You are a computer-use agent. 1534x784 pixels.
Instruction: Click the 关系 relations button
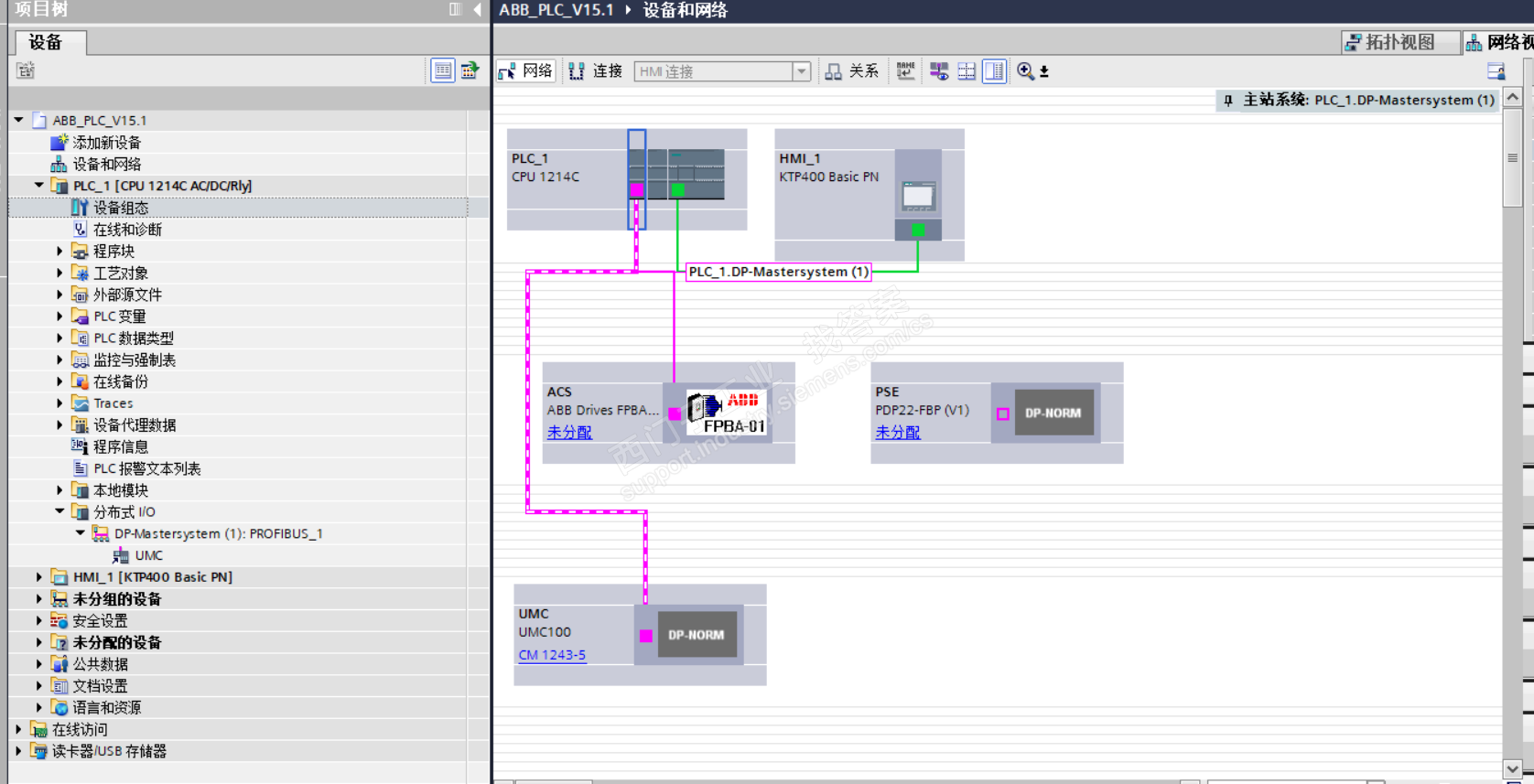tap(852, 71)
